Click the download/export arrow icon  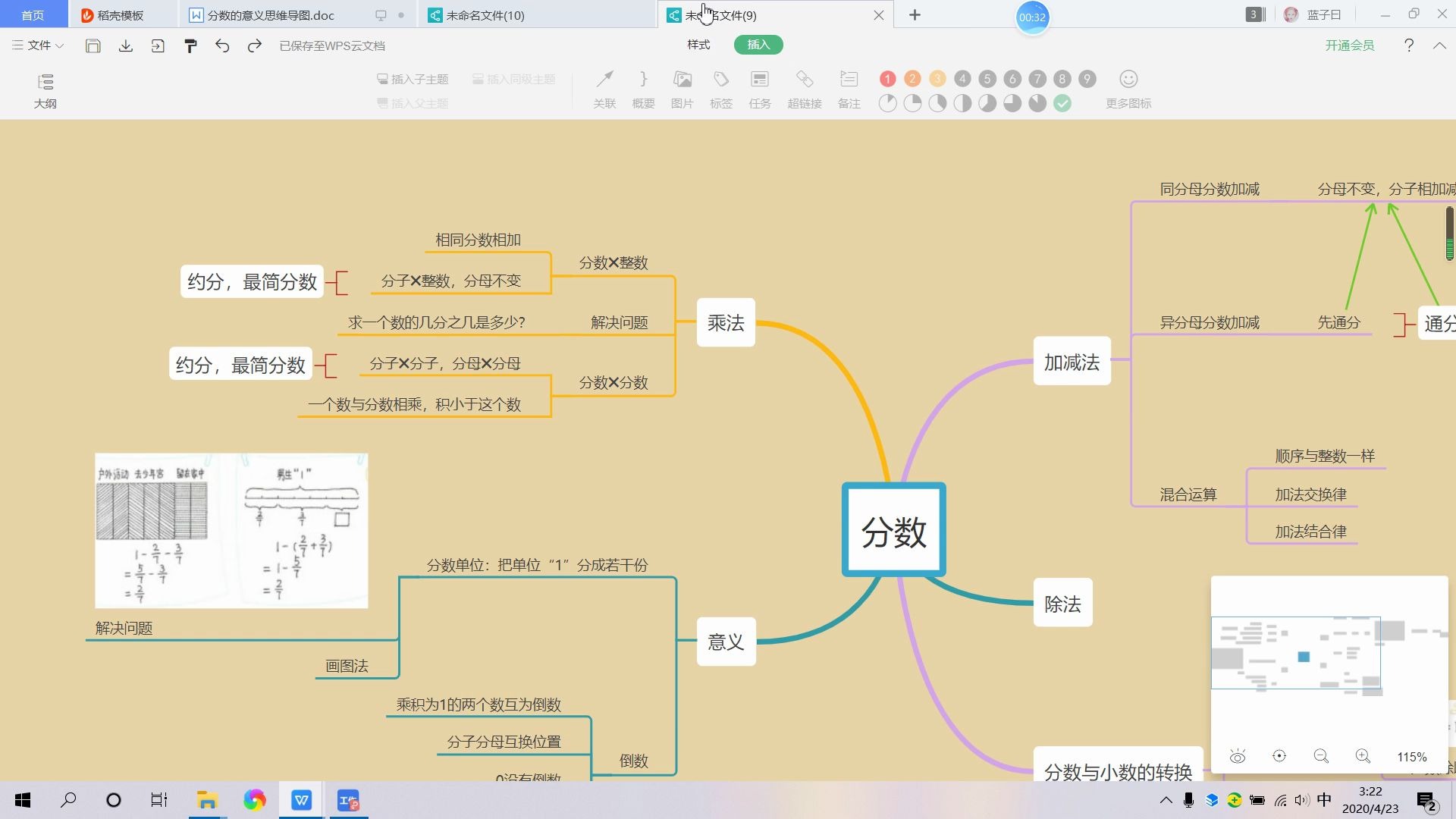pyautogui.click(x=126, y=45)
